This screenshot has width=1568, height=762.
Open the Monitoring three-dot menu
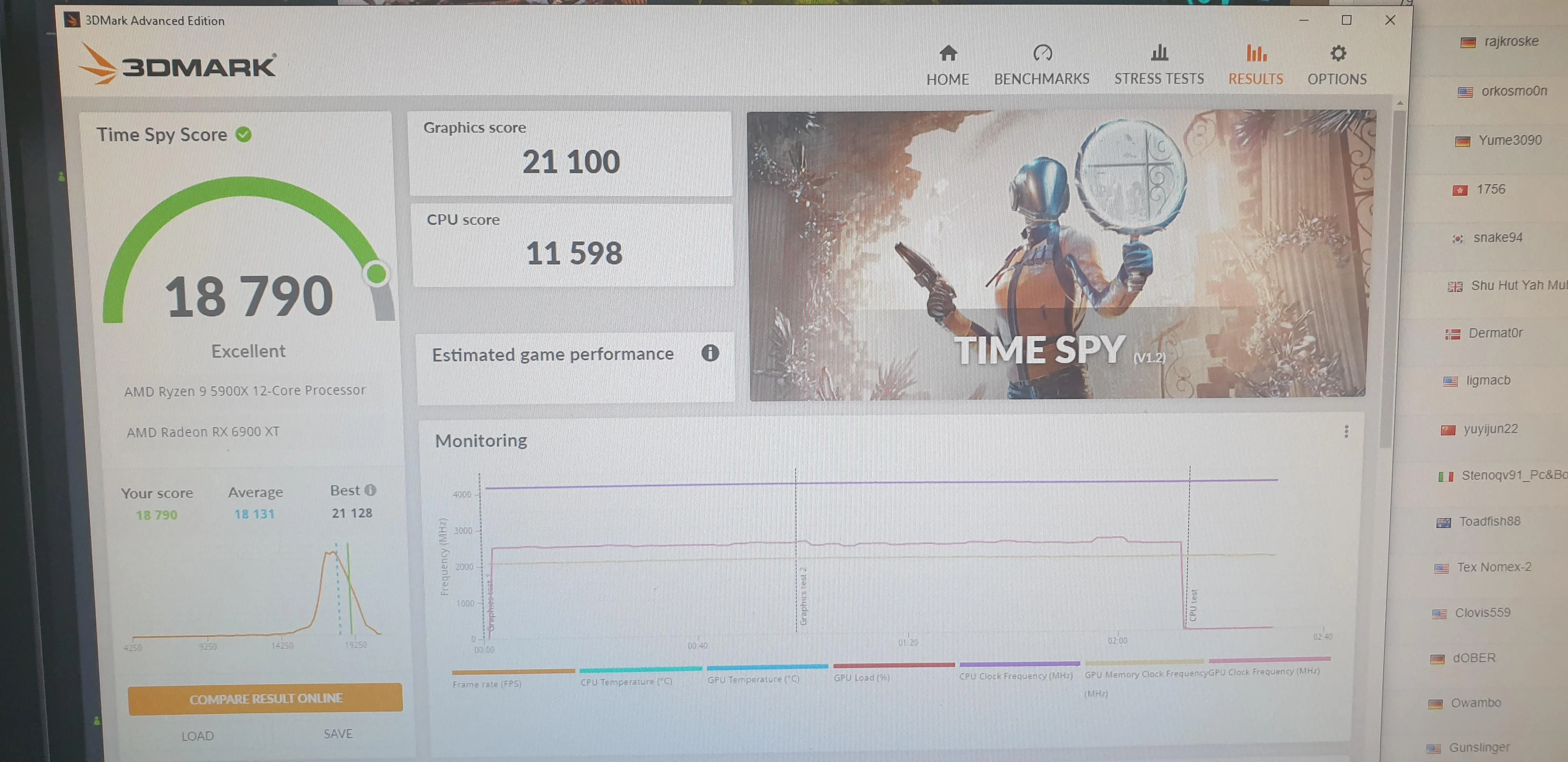1346,432
